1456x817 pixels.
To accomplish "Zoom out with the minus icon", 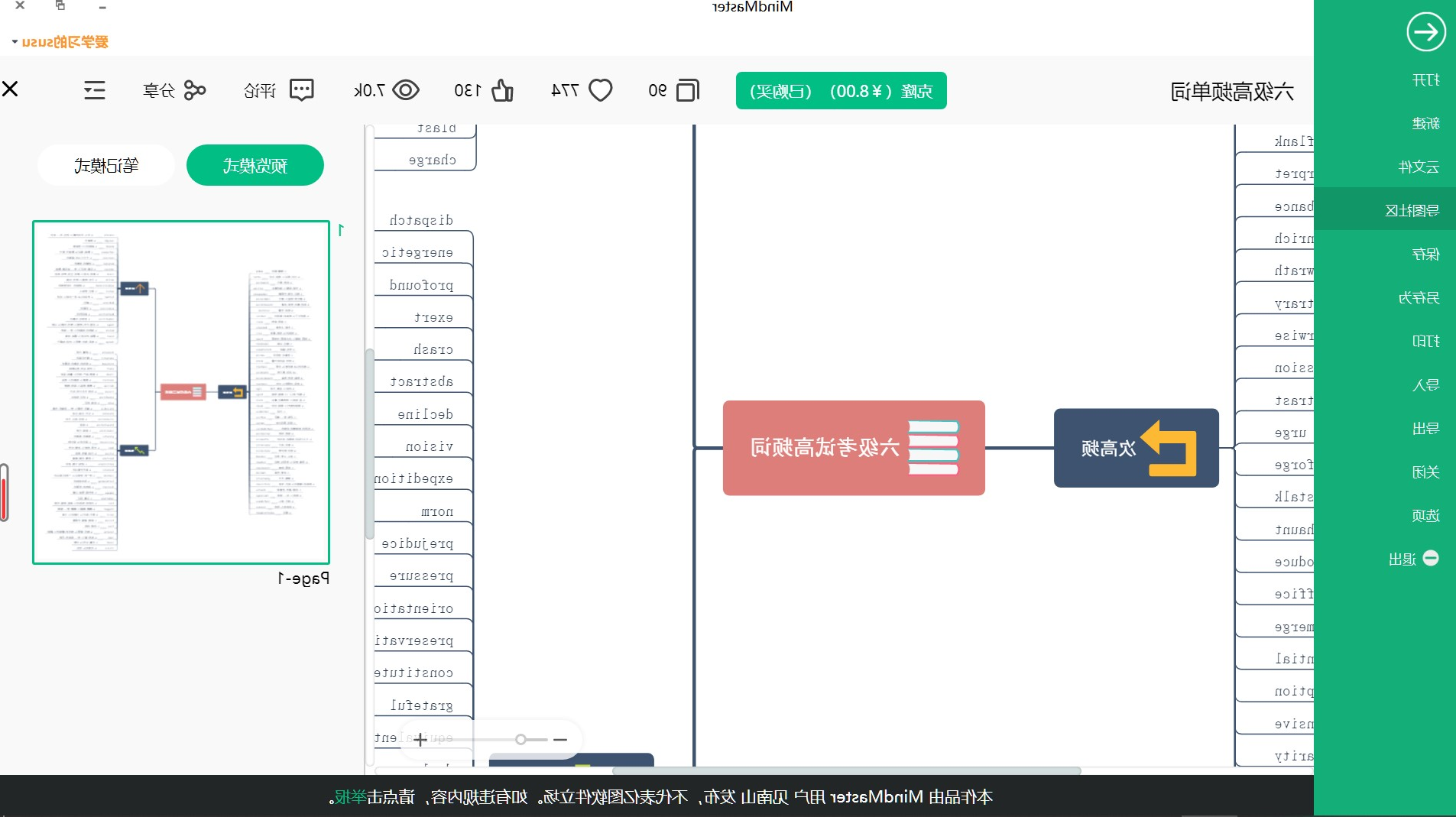I will (x=560, y=739).
